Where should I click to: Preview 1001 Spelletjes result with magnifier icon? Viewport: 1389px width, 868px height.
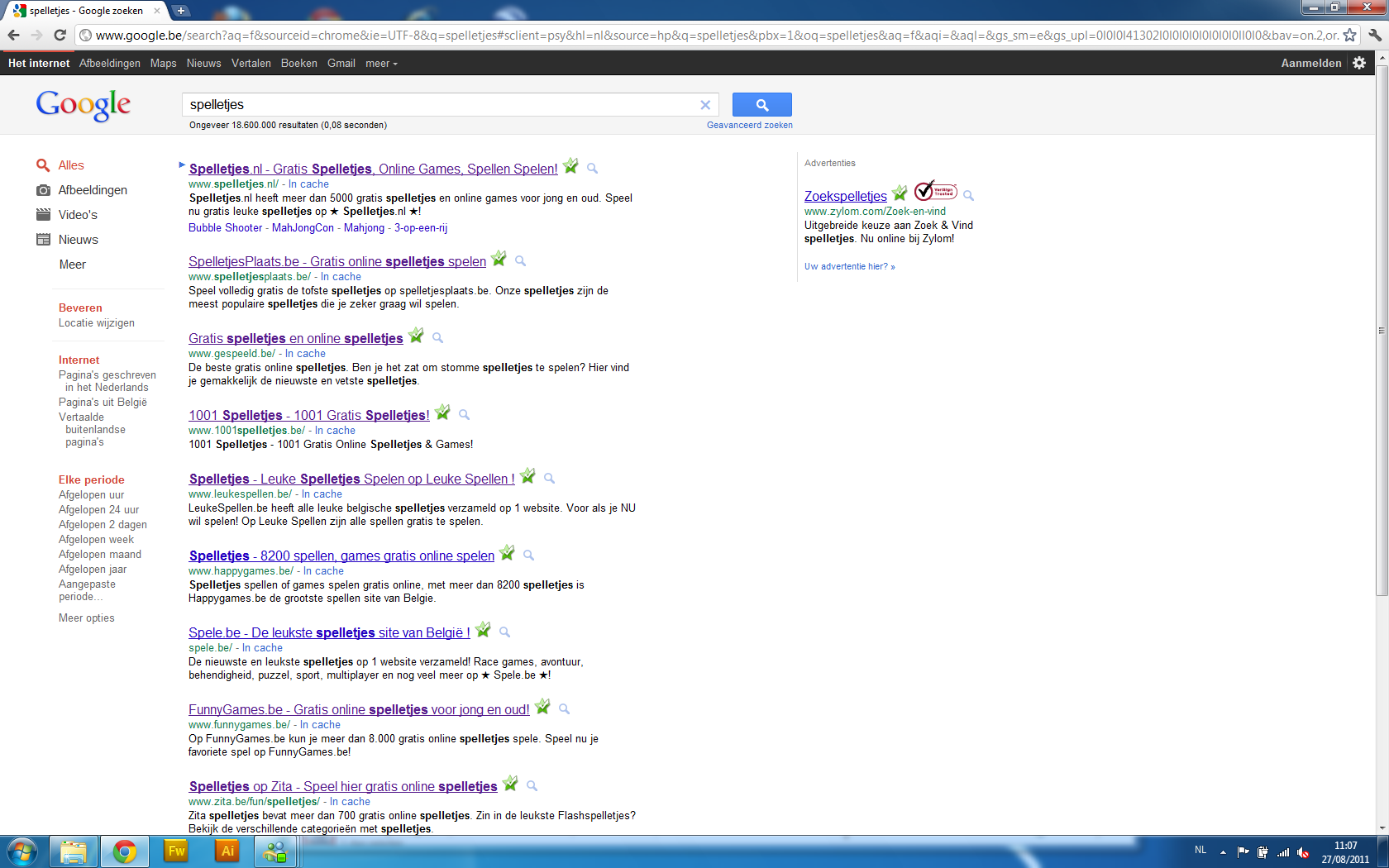pyautogui.click(x=464, y=415)
